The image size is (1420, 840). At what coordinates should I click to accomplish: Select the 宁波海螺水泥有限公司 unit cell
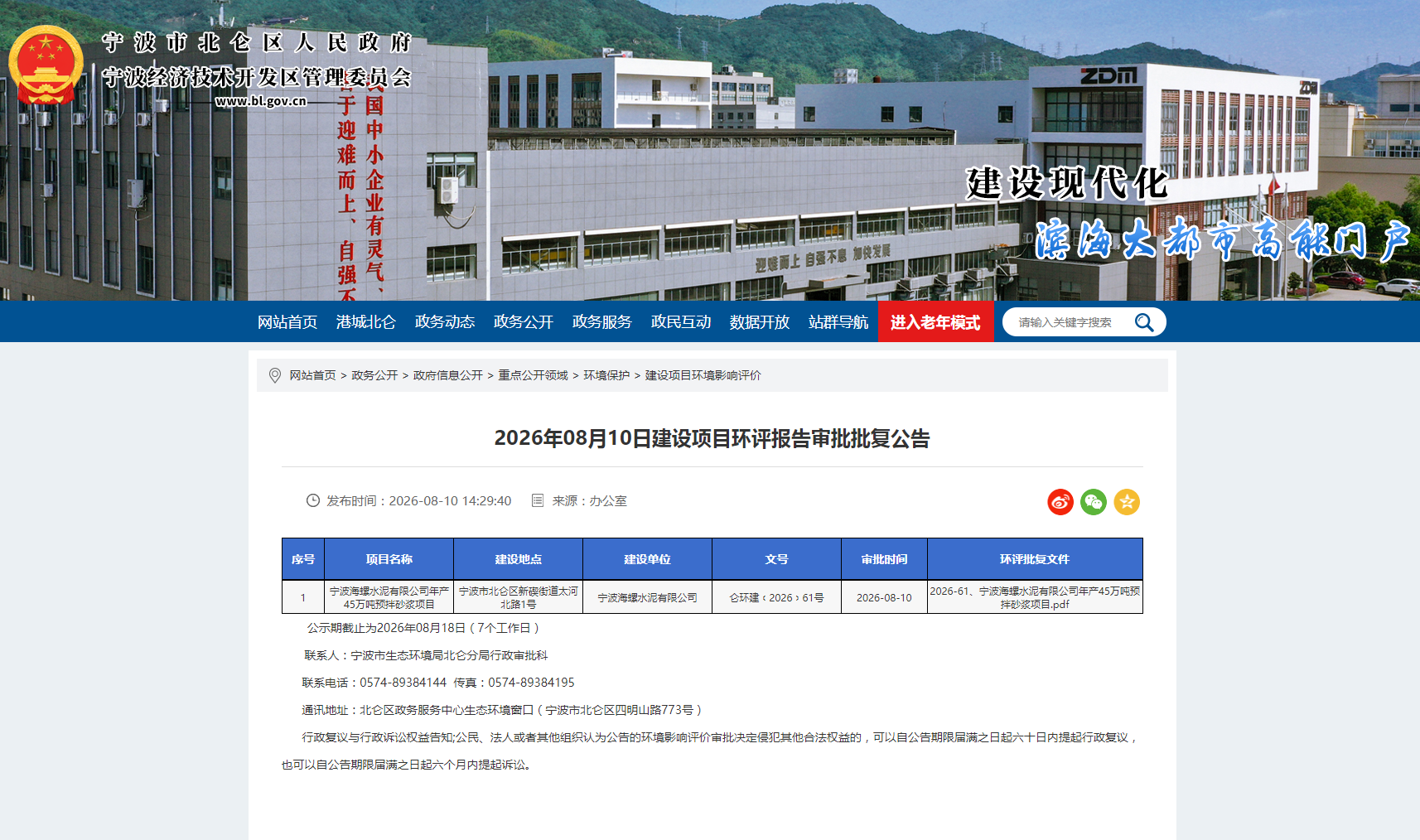pyautogui.click(x=648, y=597)
